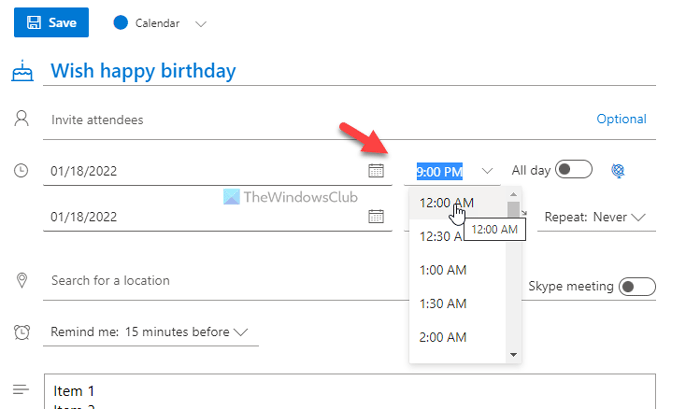Click the birthday cake event icon
Viewport: 700px width, 409px height.
coord(21,71)
